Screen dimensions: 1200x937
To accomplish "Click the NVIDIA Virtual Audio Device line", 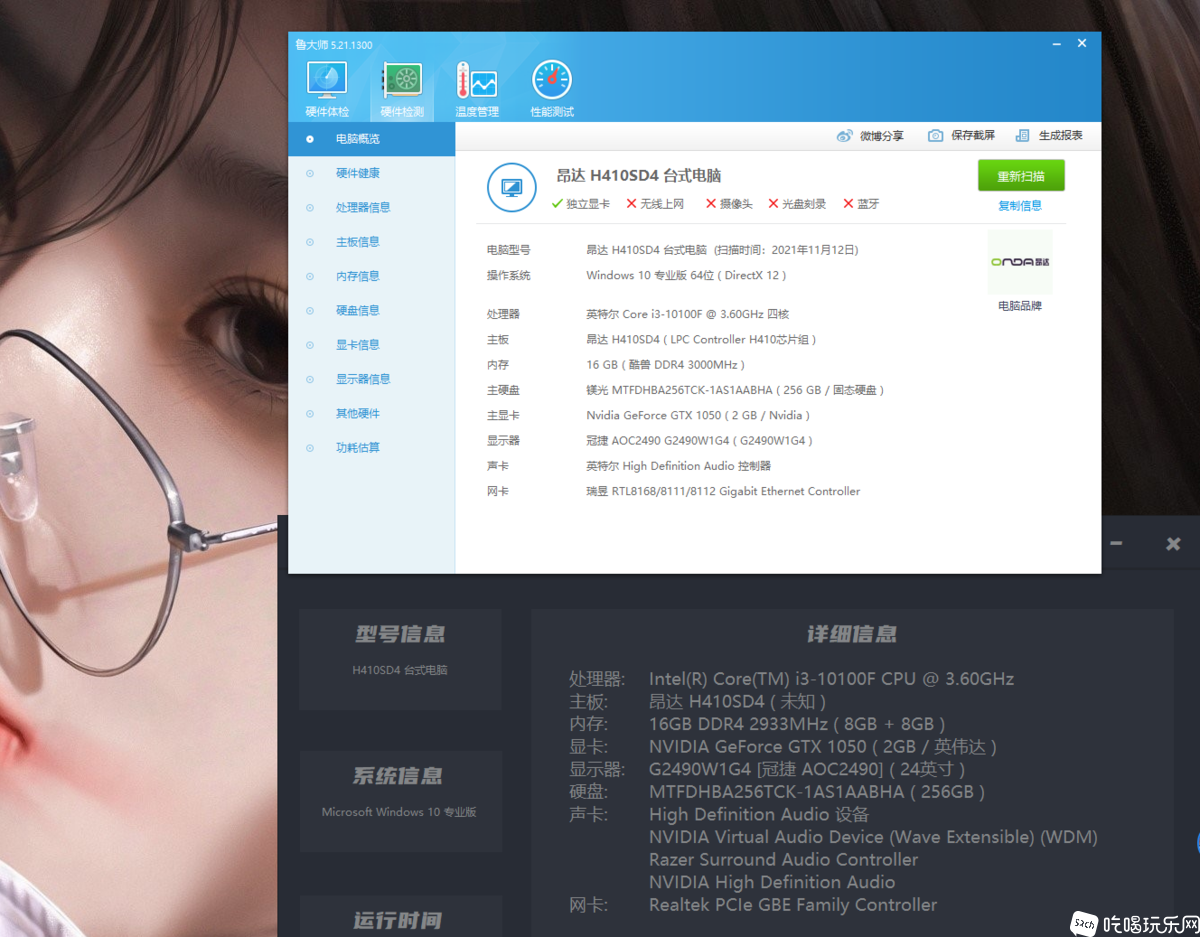I will click(x=873, y=837).
